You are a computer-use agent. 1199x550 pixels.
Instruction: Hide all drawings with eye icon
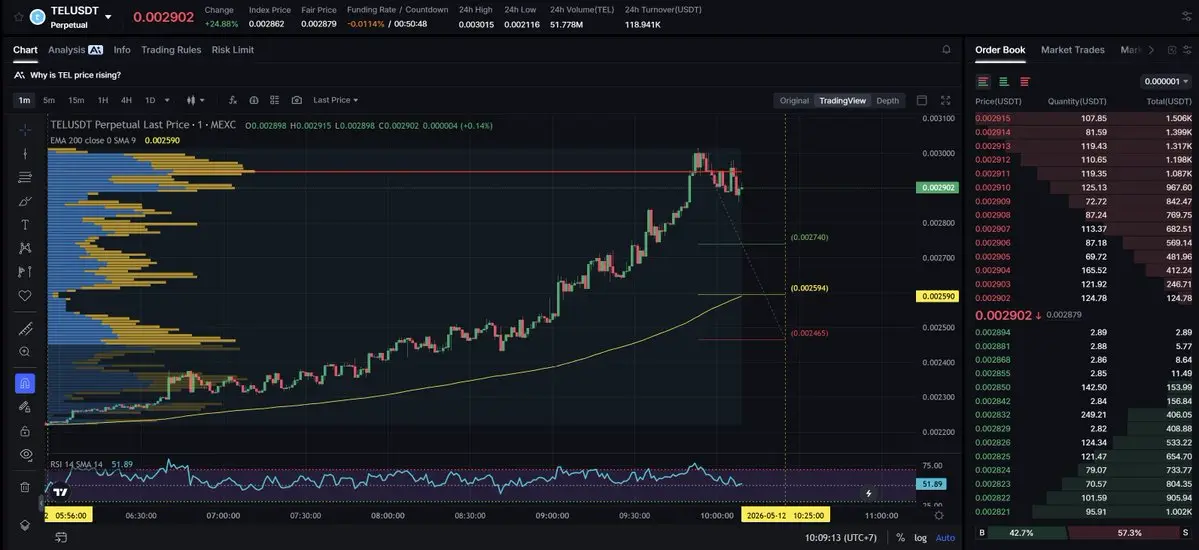(x=24, y=454)
